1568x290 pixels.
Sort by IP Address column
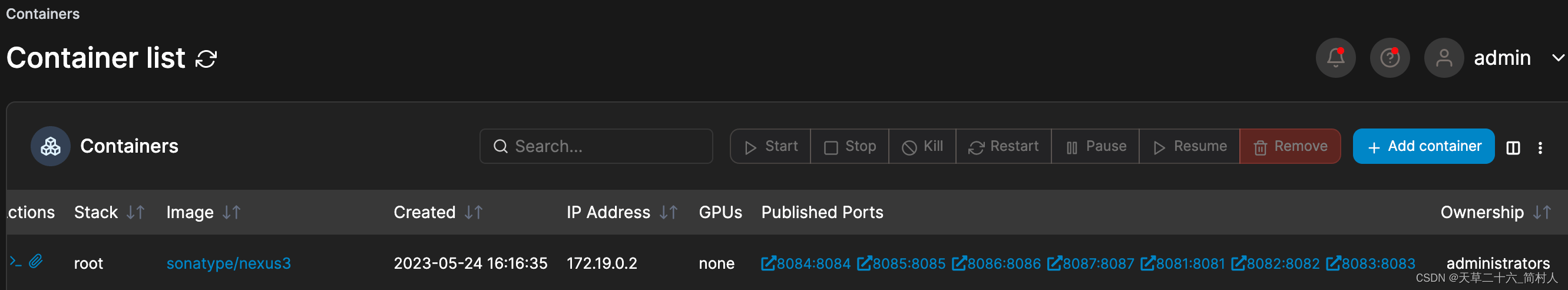pos(622,213)
